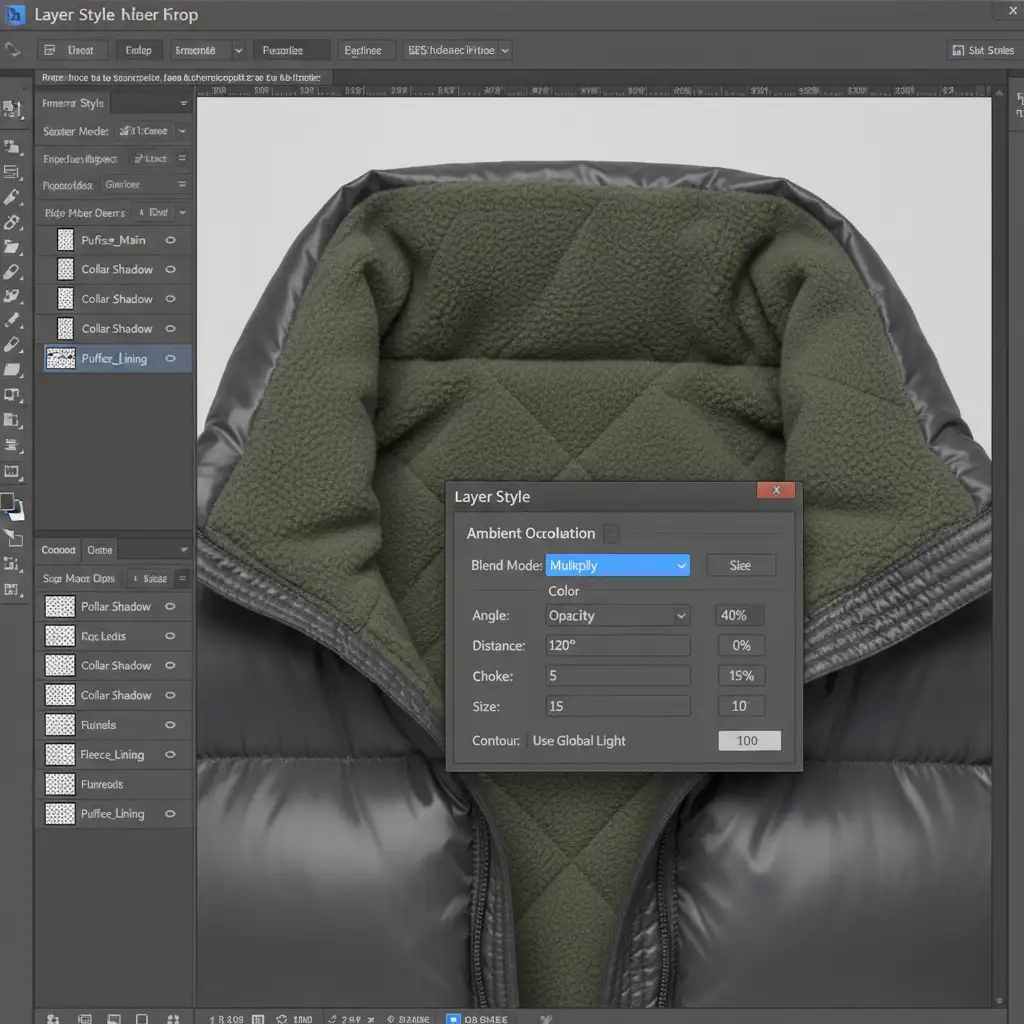Click the Size button beside Blend Mode
This screenshot has width=1024, height=1024.
tap(740, 566)
